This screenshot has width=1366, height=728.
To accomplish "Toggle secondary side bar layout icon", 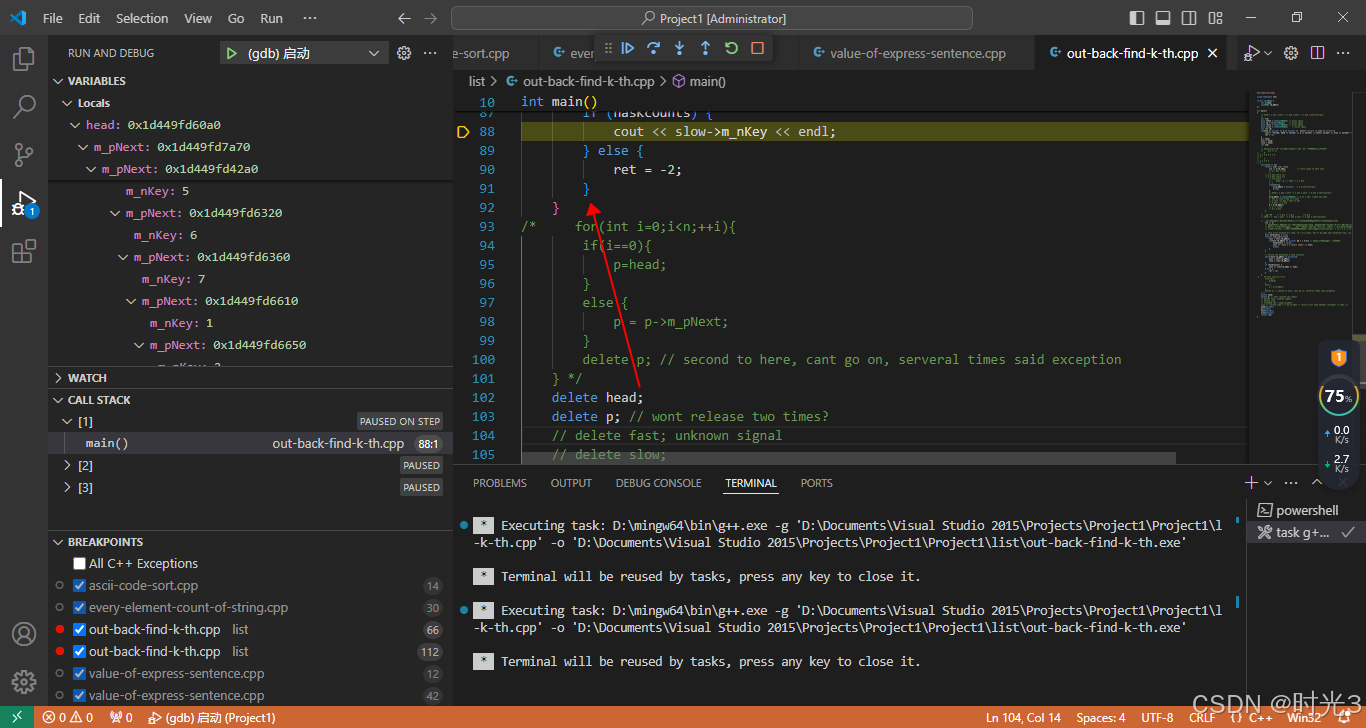I will pos(1189,18).
